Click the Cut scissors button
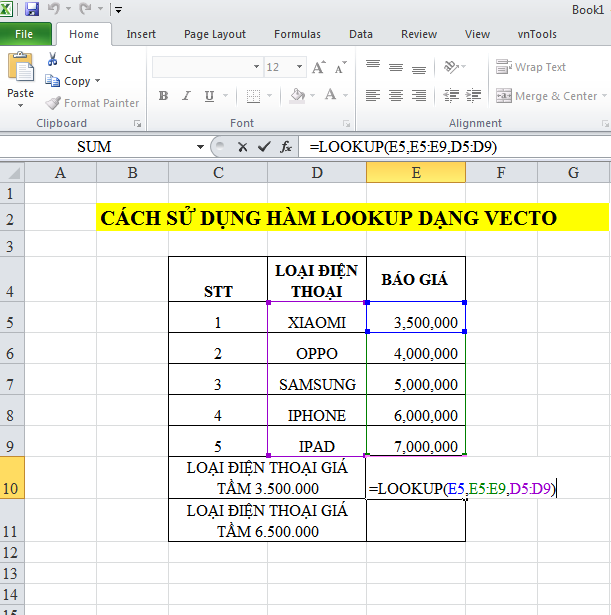Image resolution: width=611 pixels, height=615 pixels. tap(64, 59)
